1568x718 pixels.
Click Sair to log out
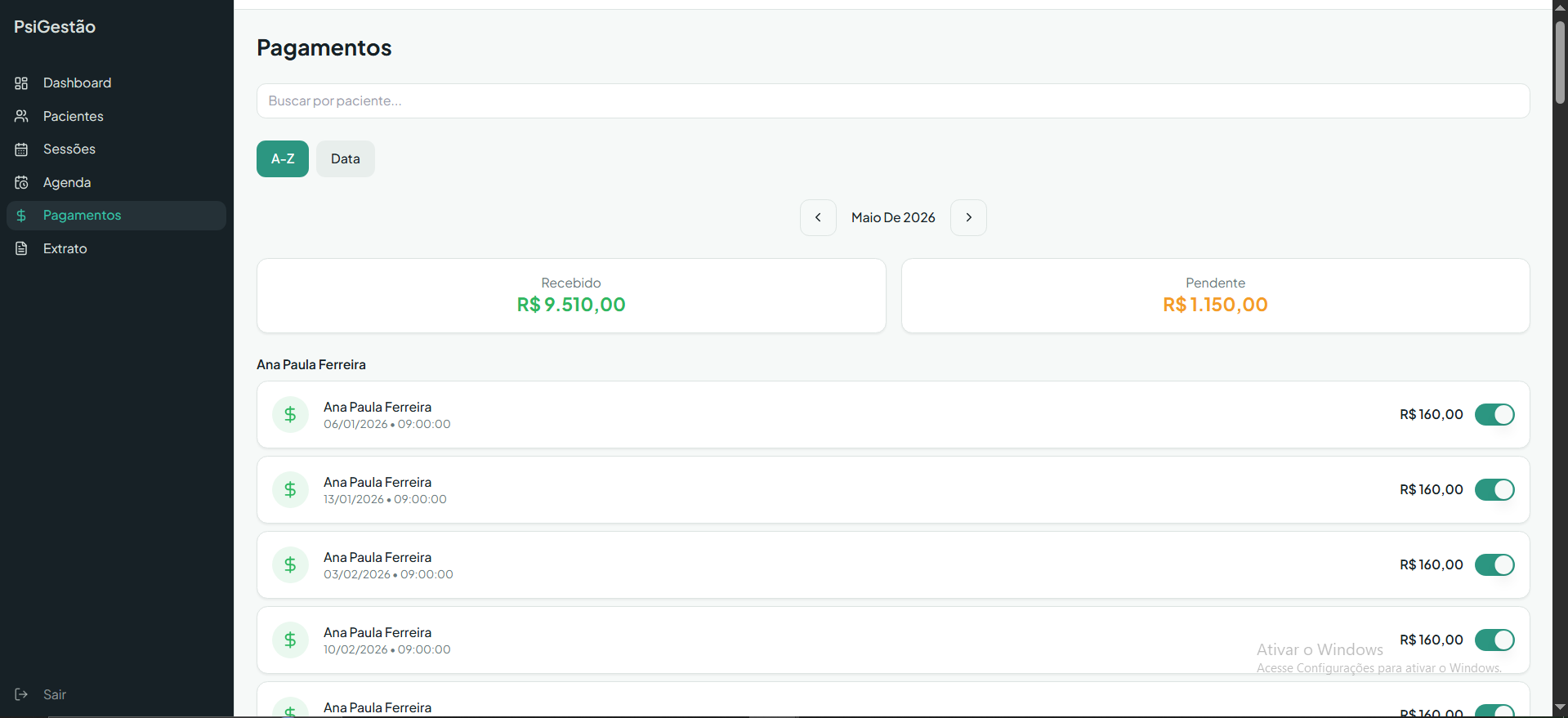tap(55, 694)
